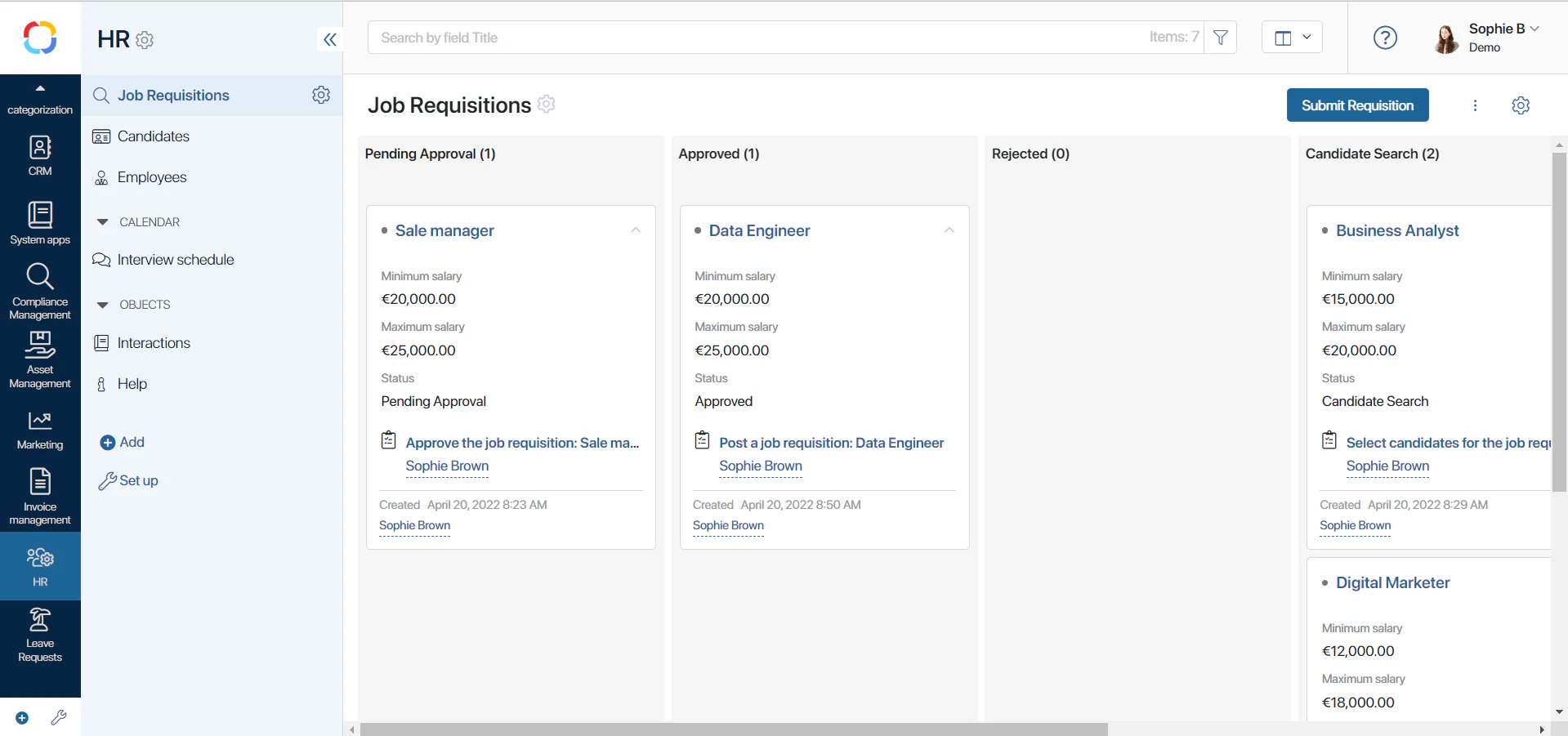Image resolution: width=1568 pixels, height=736 pixels.
Task: Collapse the Sale manager card
Action: point(635,230)
